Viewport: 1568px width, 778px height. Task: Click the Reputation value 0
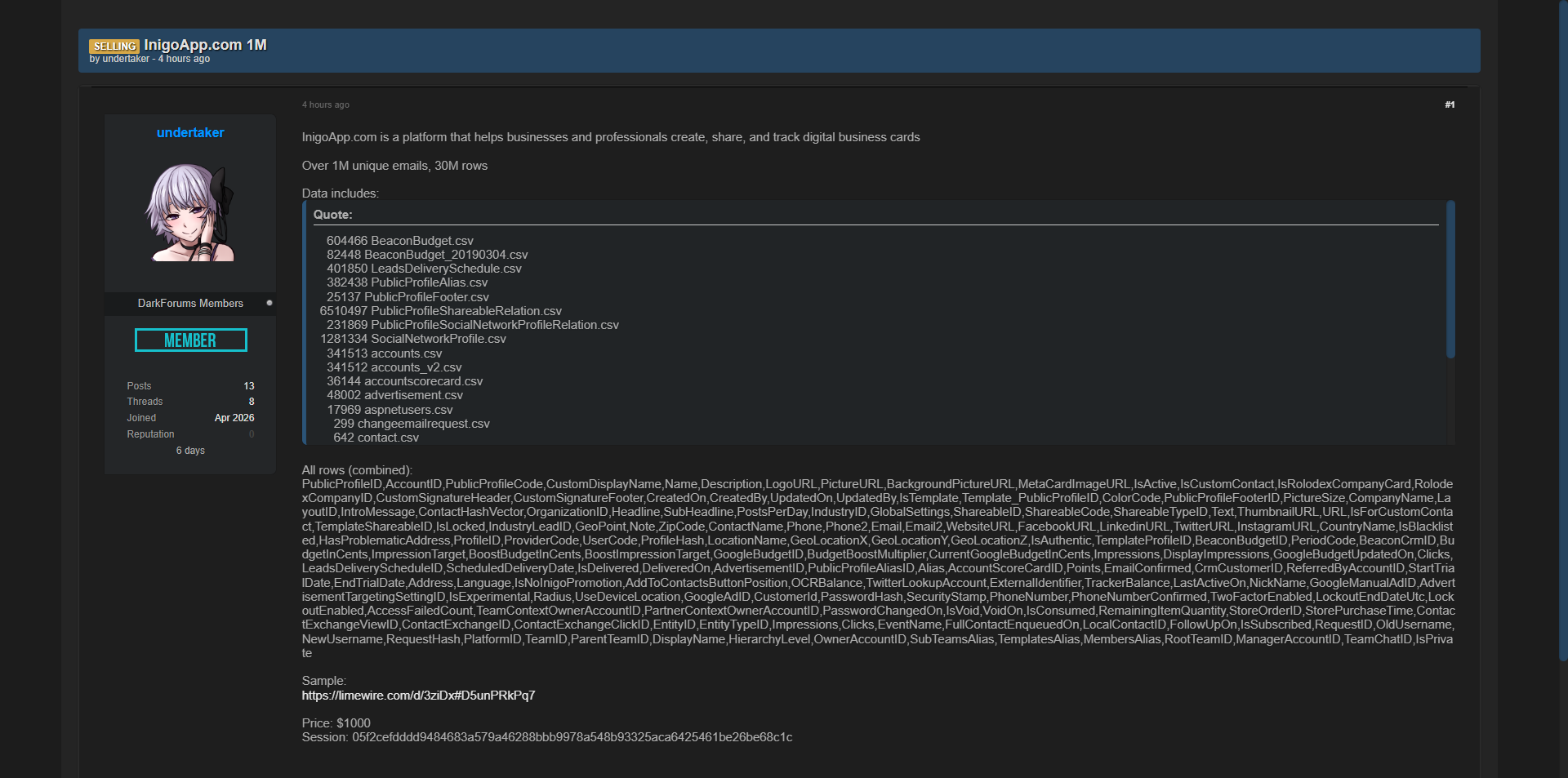pyautogui.click(x=252, y=434)
